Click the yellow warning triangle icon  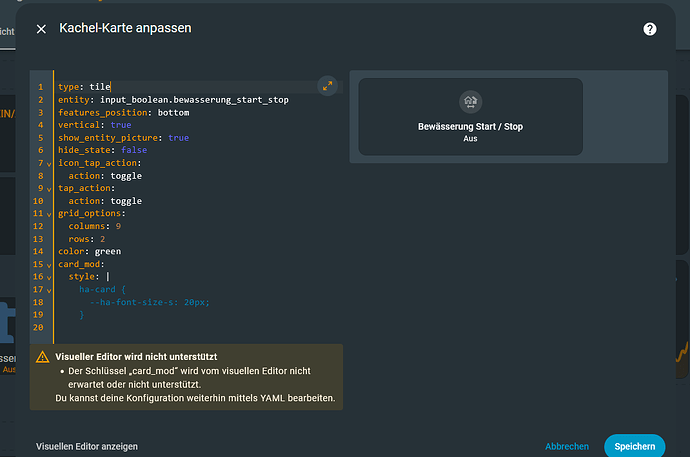tap(42, 357)
